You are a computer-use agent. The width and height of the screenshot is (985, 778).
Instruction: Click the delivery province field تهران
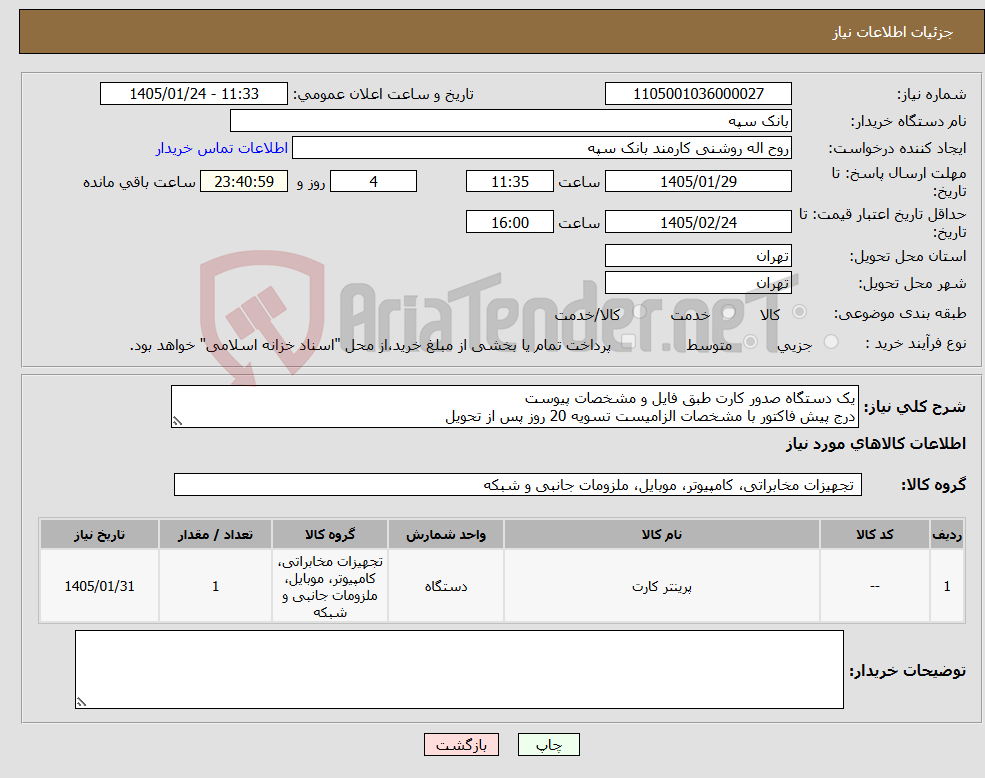point(698,256)
